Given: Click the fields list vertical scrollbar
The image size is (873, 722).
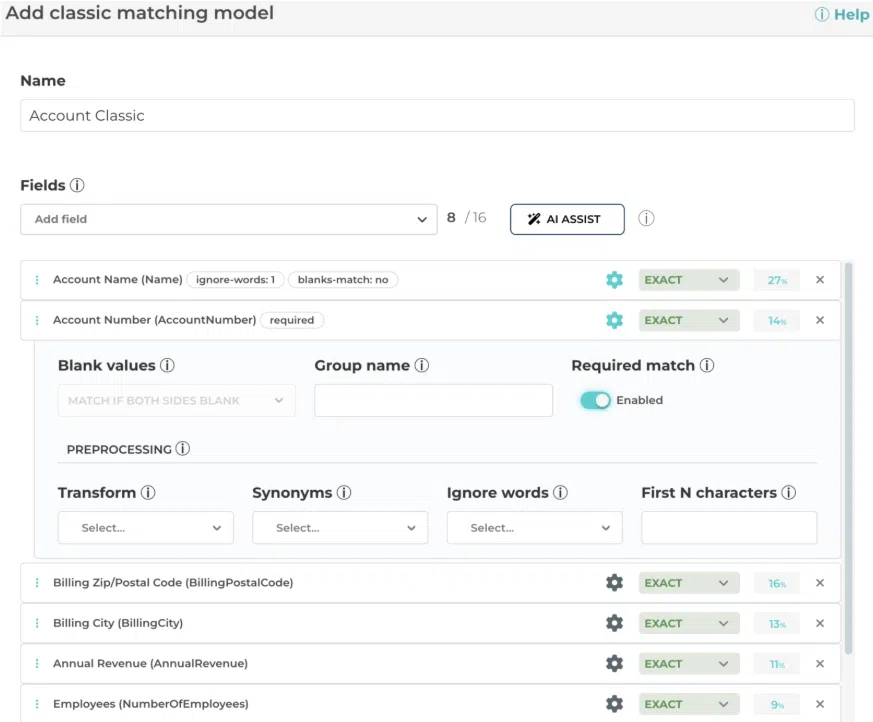Looking at the screenshot, I should point(849,459).
